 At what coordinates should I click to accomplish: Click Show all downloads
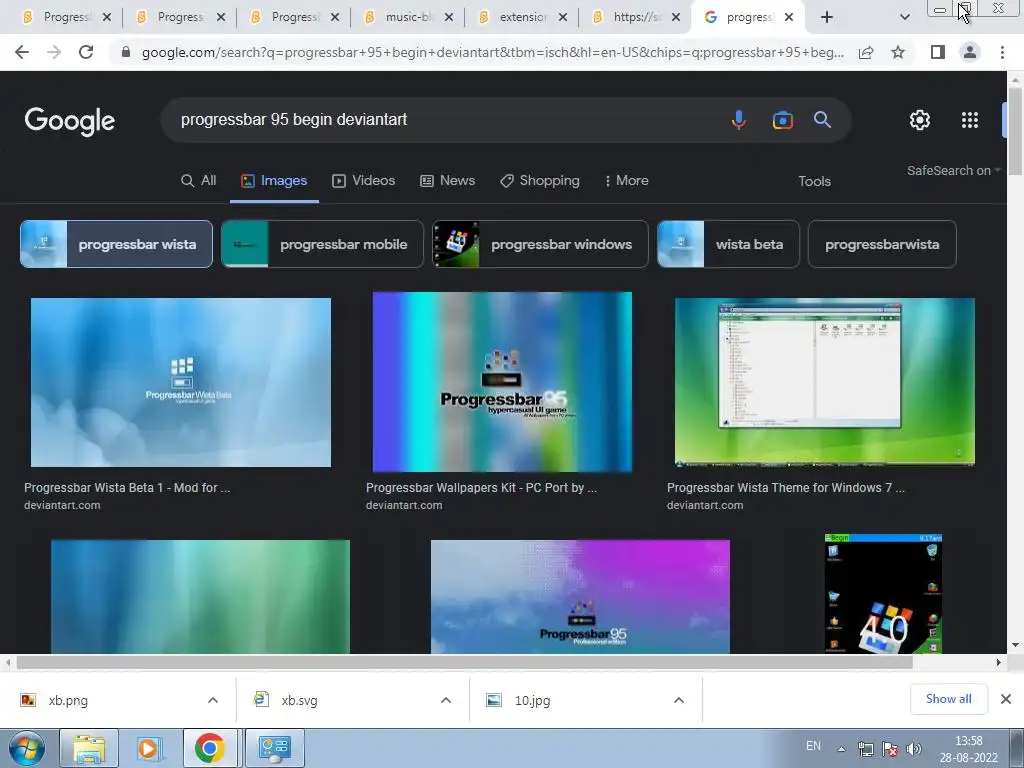(948, 699)
